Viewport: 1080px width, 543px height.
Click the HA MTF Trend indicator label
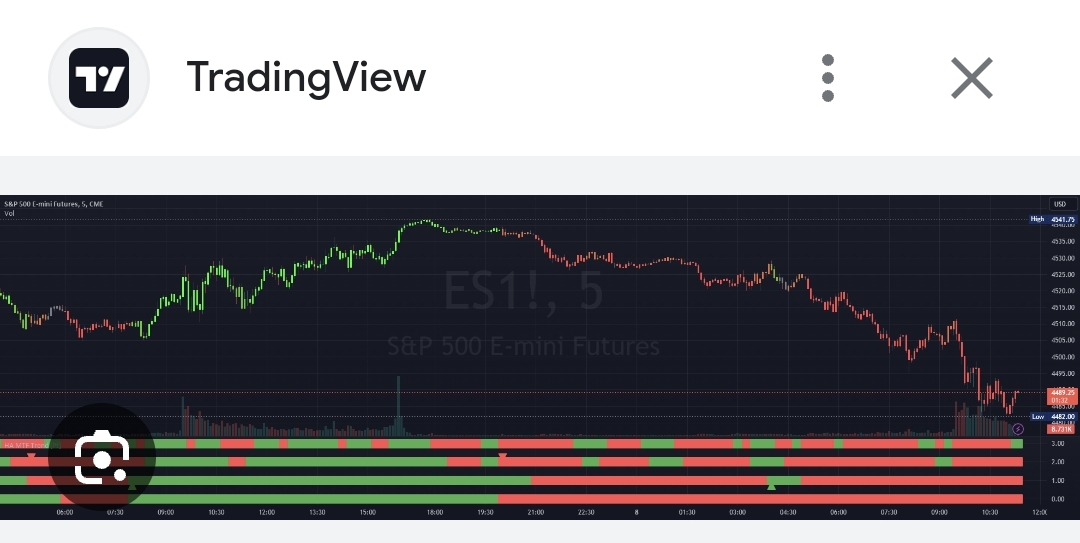[x=24, y=443]
